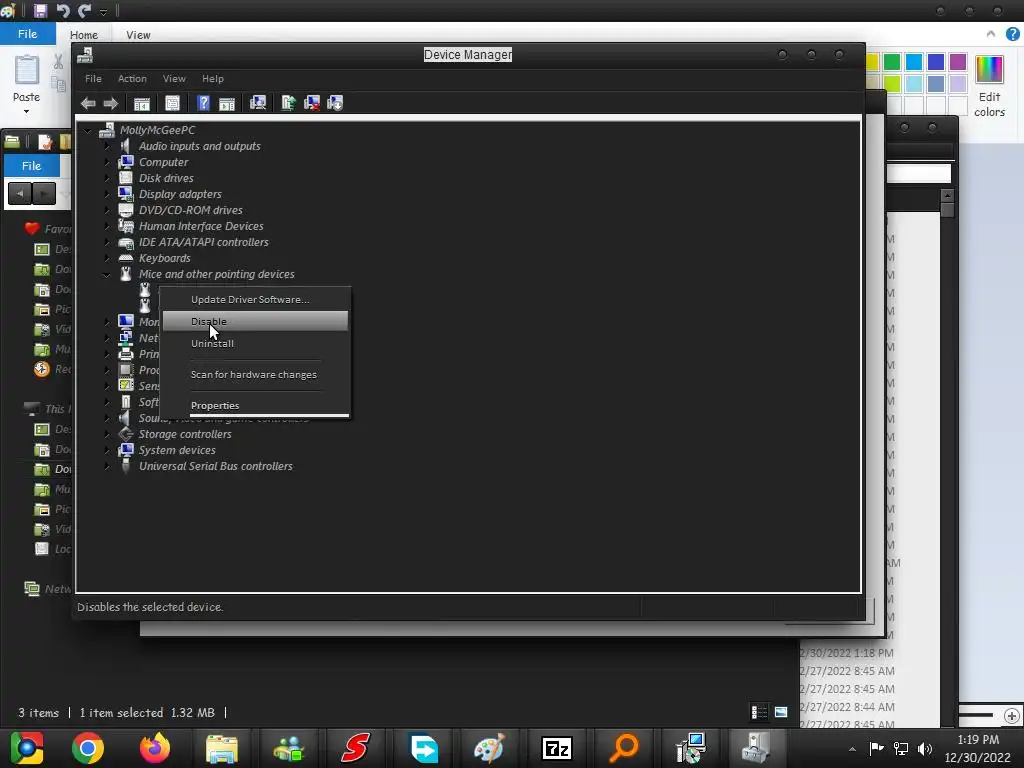Image resolution: width=1024 pixels, height=768 pixels.
Task: Click the scroll up arrow in Explorer window
Action: (948, 195)
